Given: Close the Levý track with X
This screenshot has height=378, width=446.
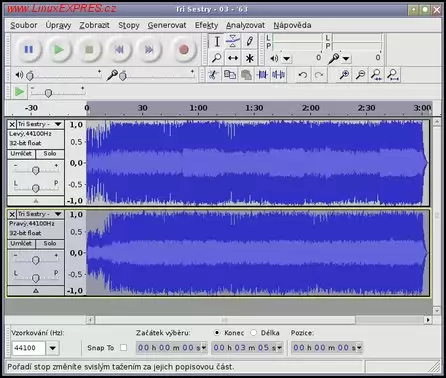Looking at the screenshot, I should 12,124.
